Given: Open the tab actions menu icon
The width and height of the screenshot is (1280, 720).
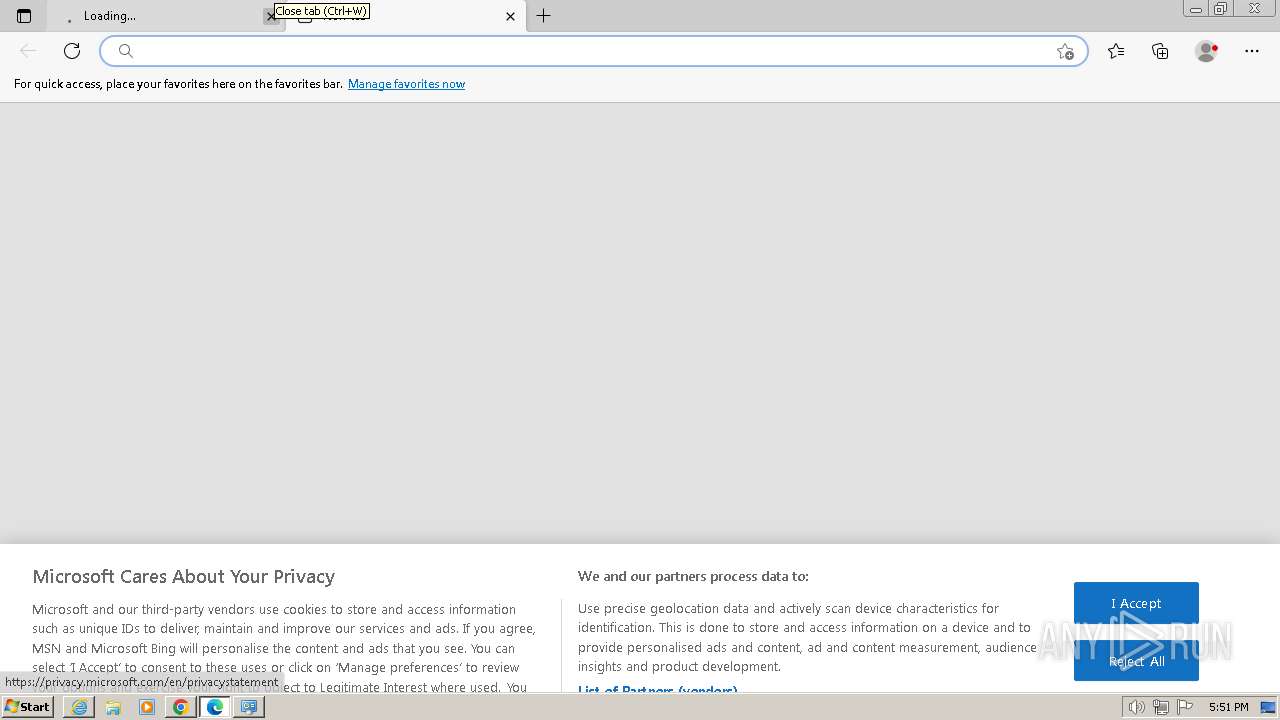Looking at the screenshot, I should [x=24, y=16].
